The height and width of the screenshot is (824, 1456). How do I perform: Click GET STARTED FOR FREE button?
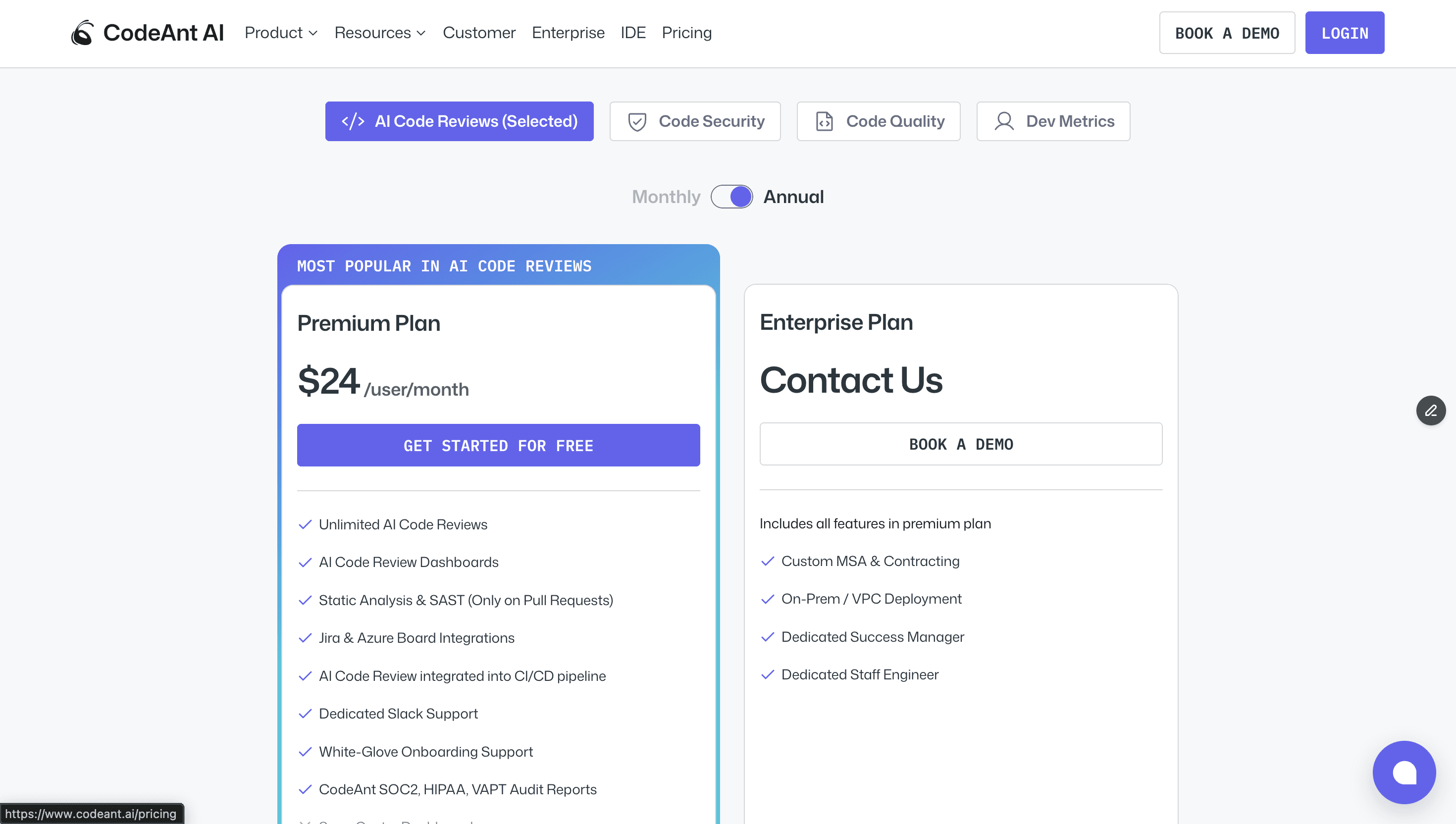(498, 445)
